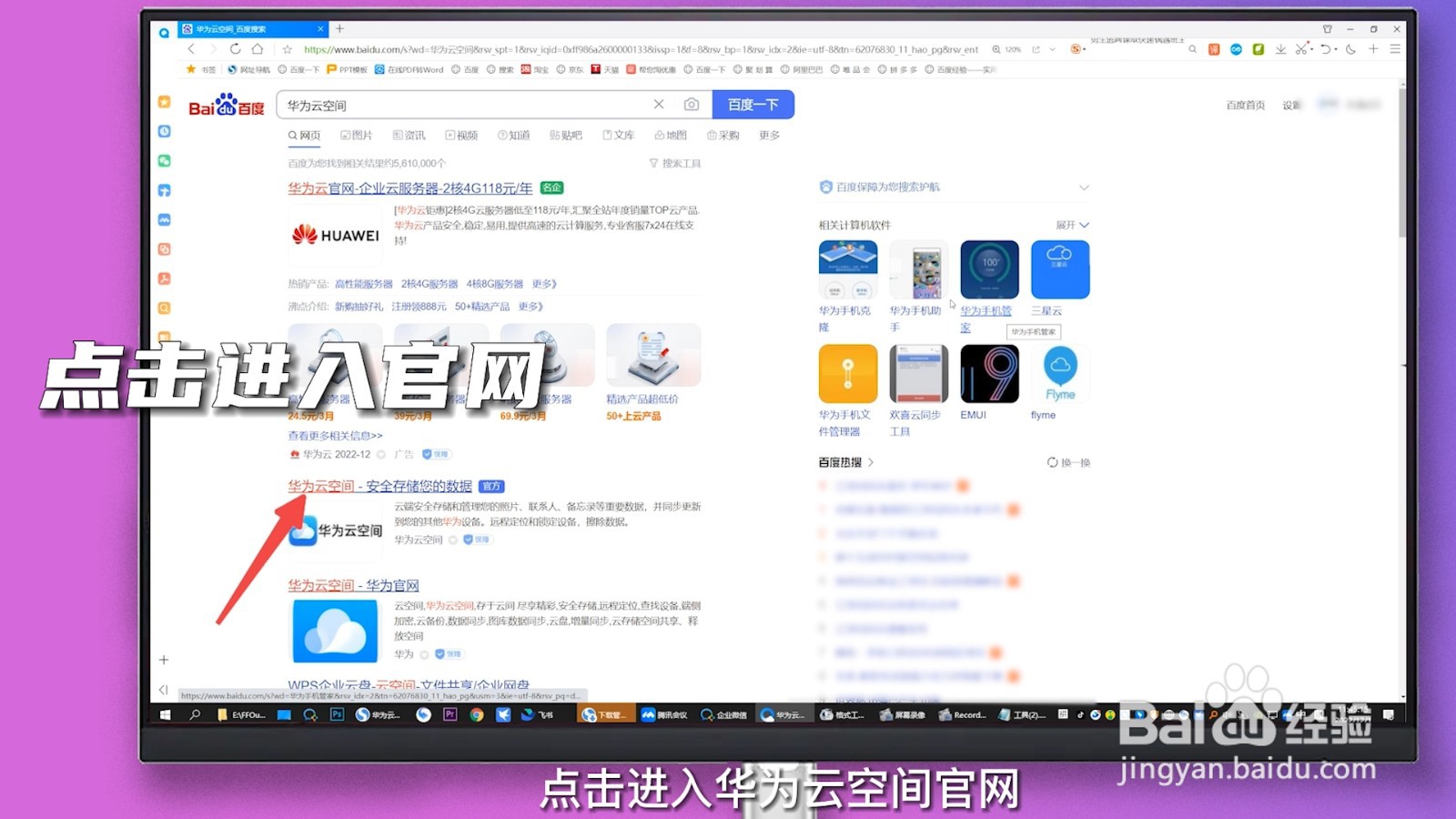
Task: Bookmark this page with the star icon
Action: point(288,49)
